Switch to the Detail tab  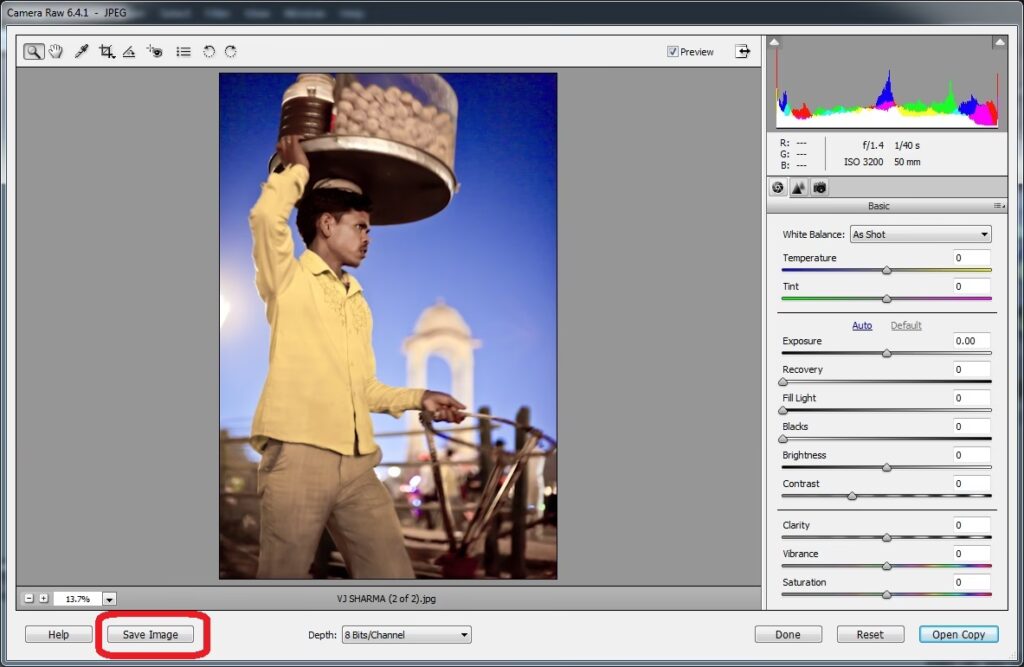pyautogui.click(x=798, y=187)
